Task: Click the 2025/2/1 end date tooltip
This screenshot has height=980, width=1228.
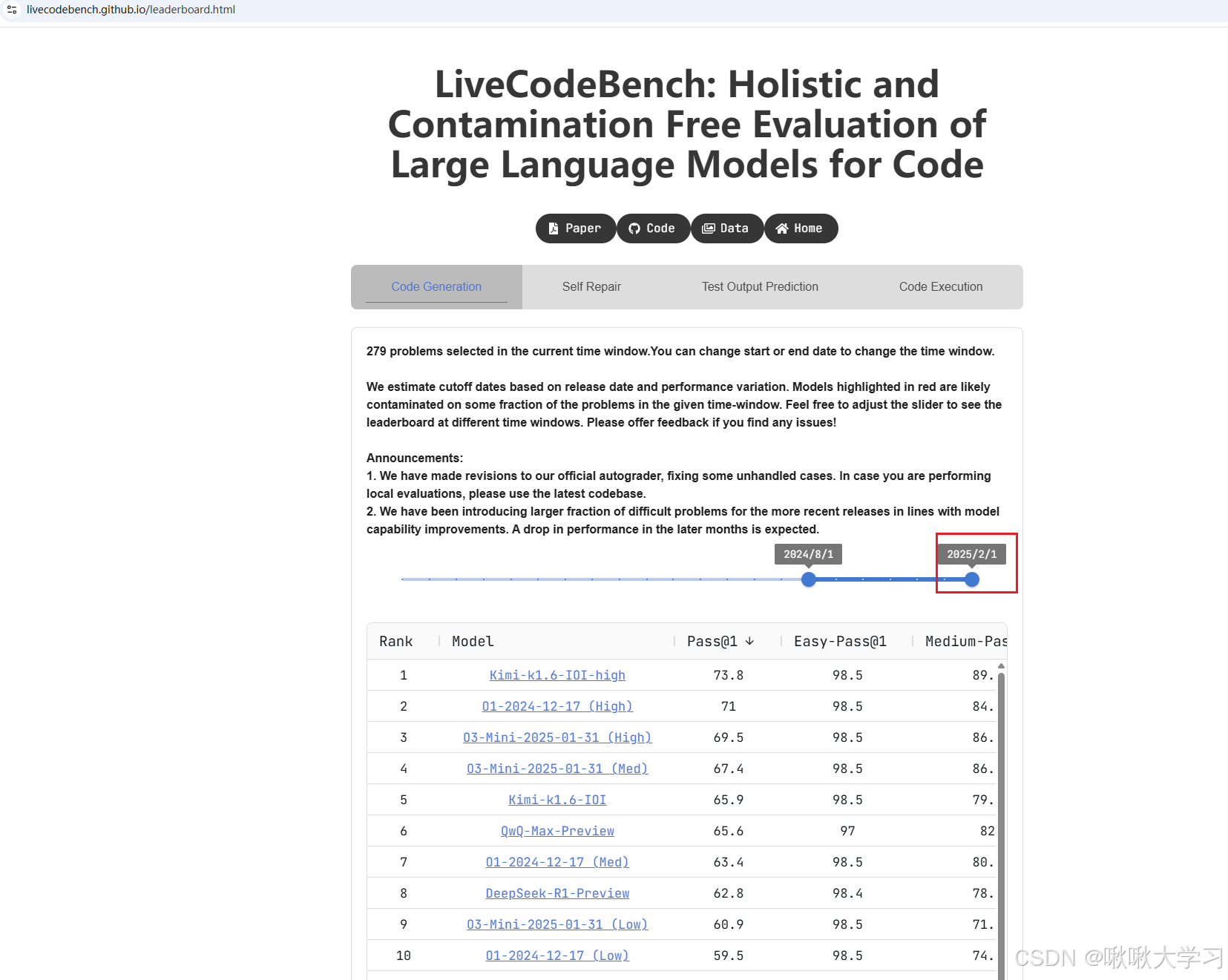Action: point(972,554)
